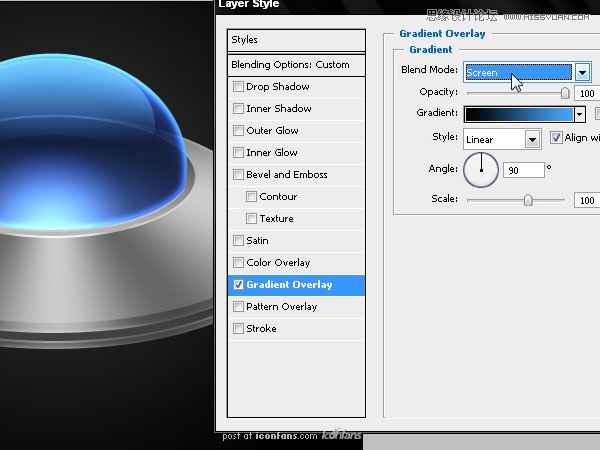Enable Bevel and Emboss checkbox
Image resolution: width=600 pixels, height=450 pixels.
[x=238, y=174]
